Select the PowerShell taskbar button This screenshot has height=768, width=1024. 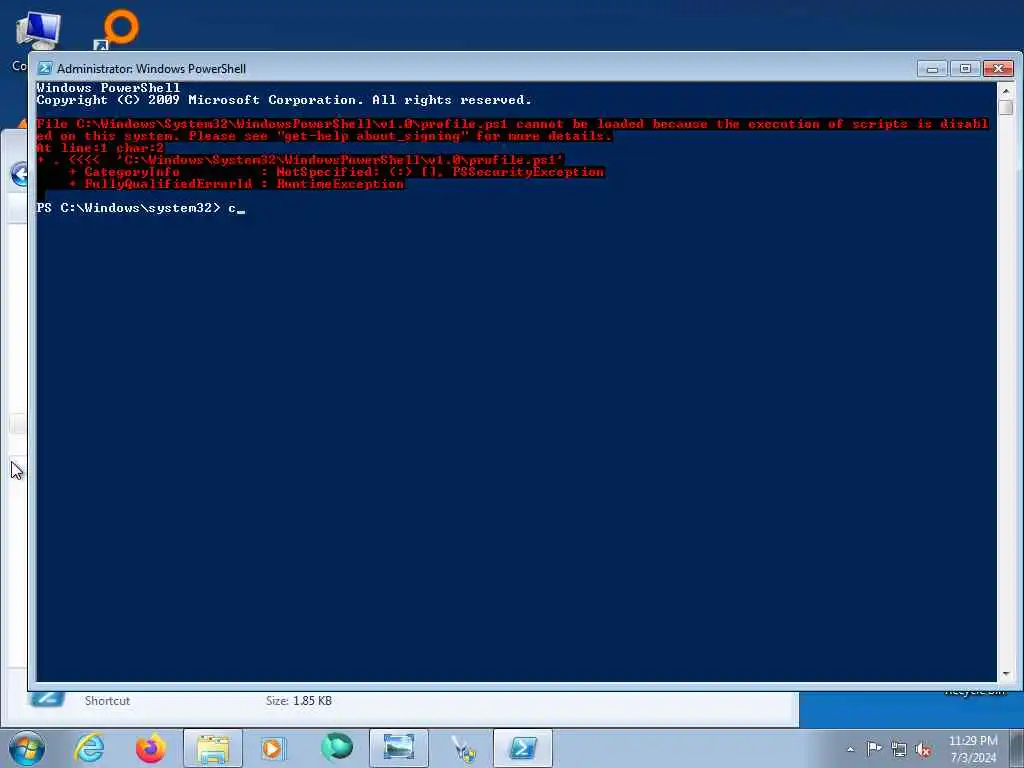pos(522,748)
